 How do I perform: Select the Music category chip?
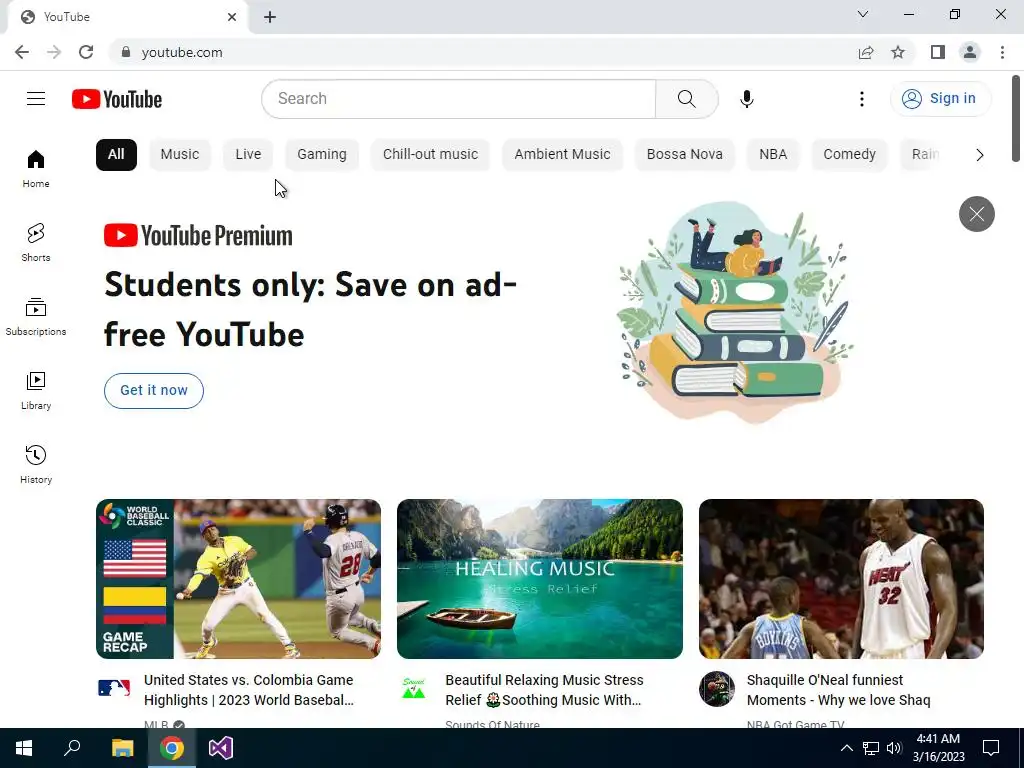[x=180, y=155]
